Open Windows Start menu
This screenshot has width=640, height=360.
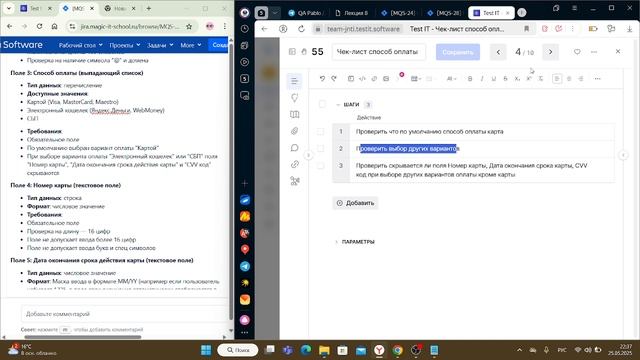click(x=206, y=350)
